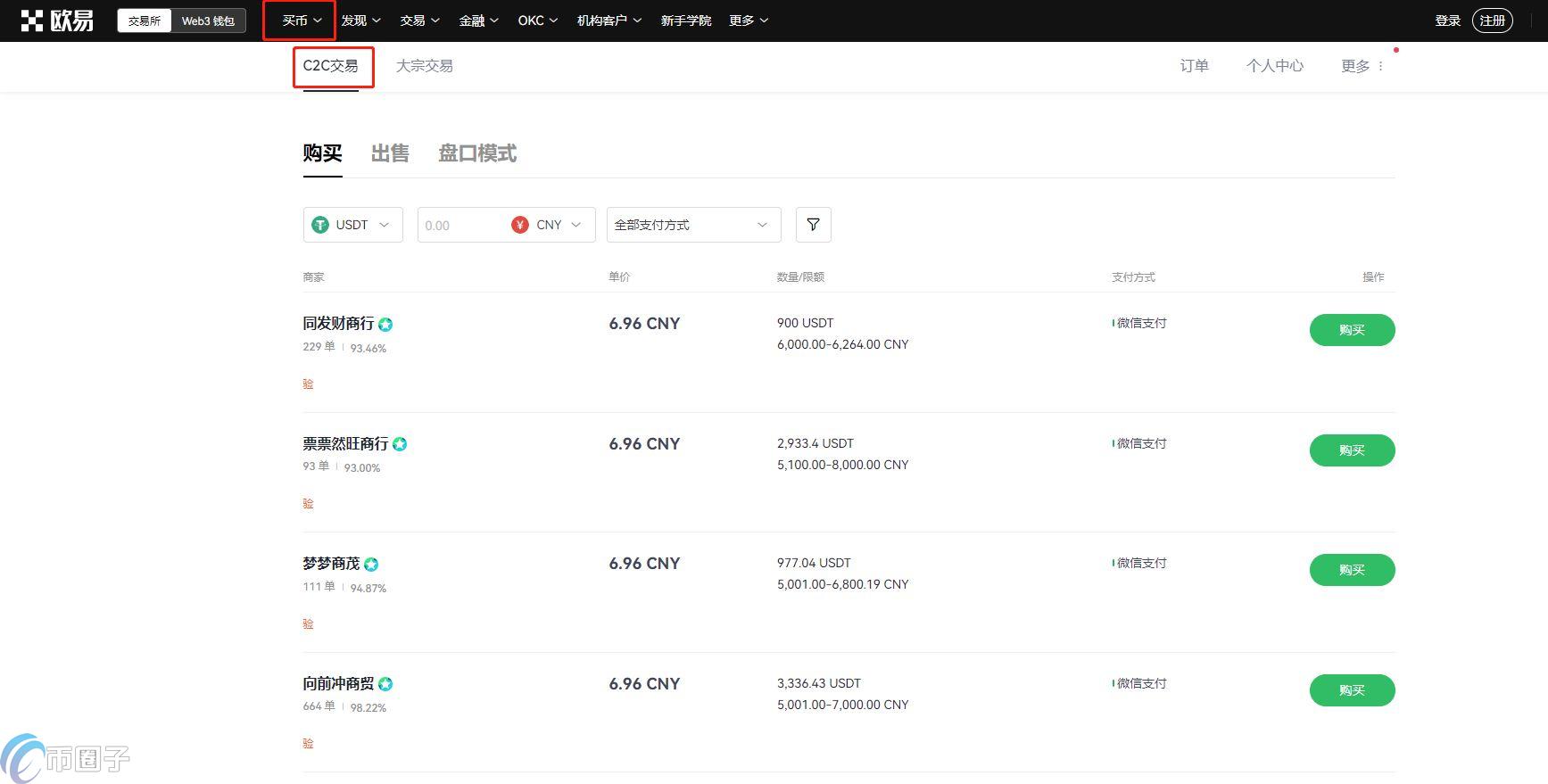This screenshot has width=1548, height=784.
Task: Open merchant 梦梦商茂 profile
Action: (331, 564)
